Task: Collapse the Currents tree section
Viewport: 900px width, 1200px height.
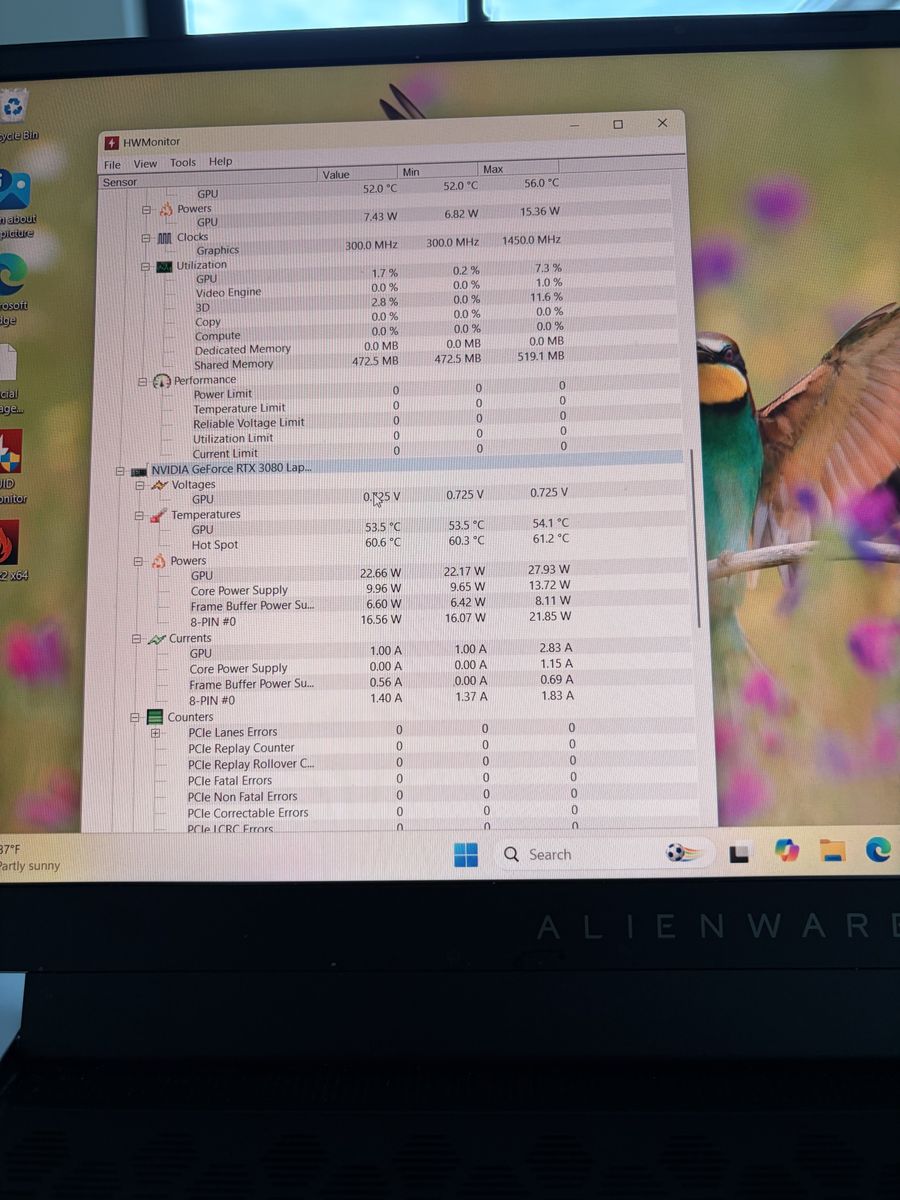Action: [136, 638]
